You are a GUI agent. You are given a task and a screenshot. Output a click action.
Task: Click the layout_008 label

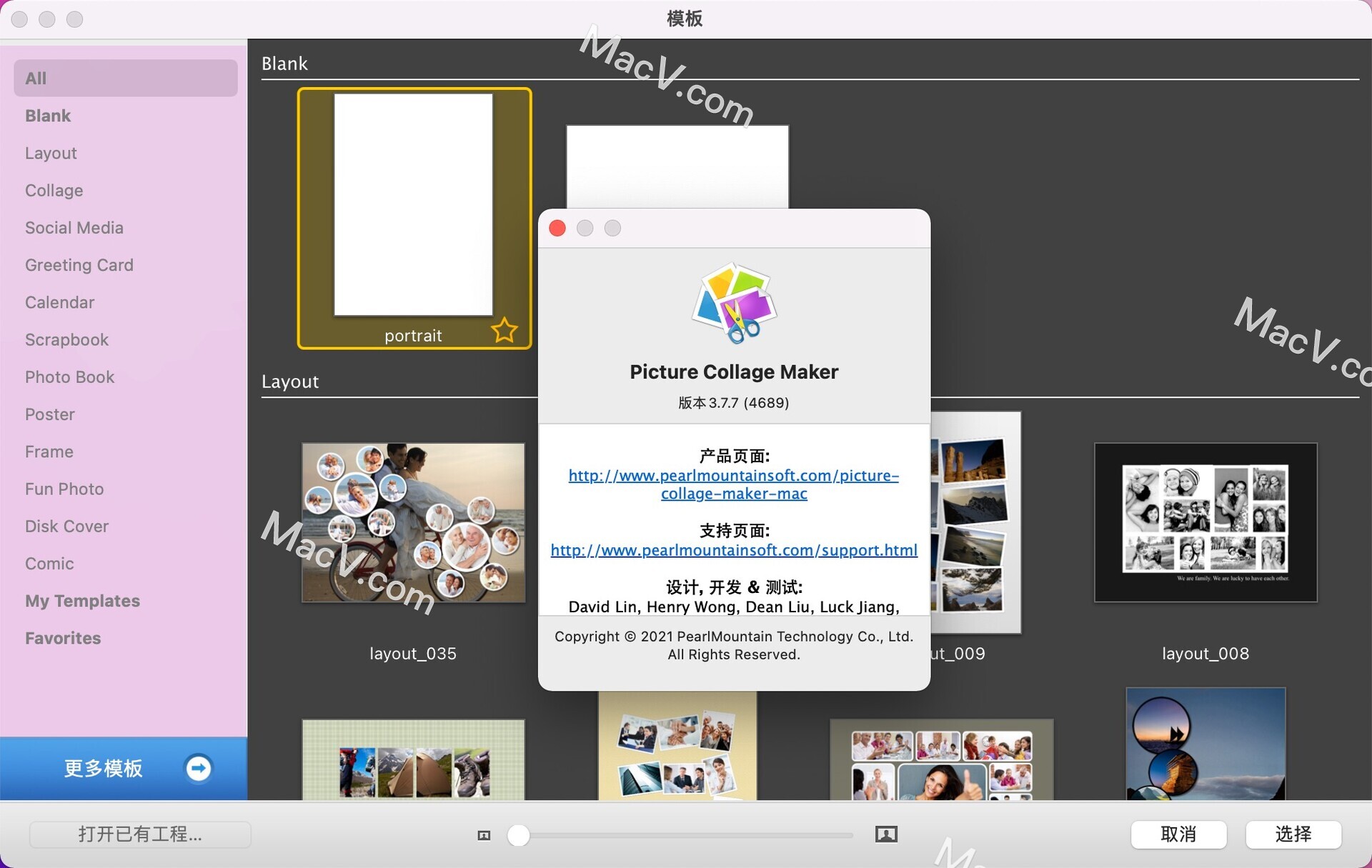click(1206, 653)
